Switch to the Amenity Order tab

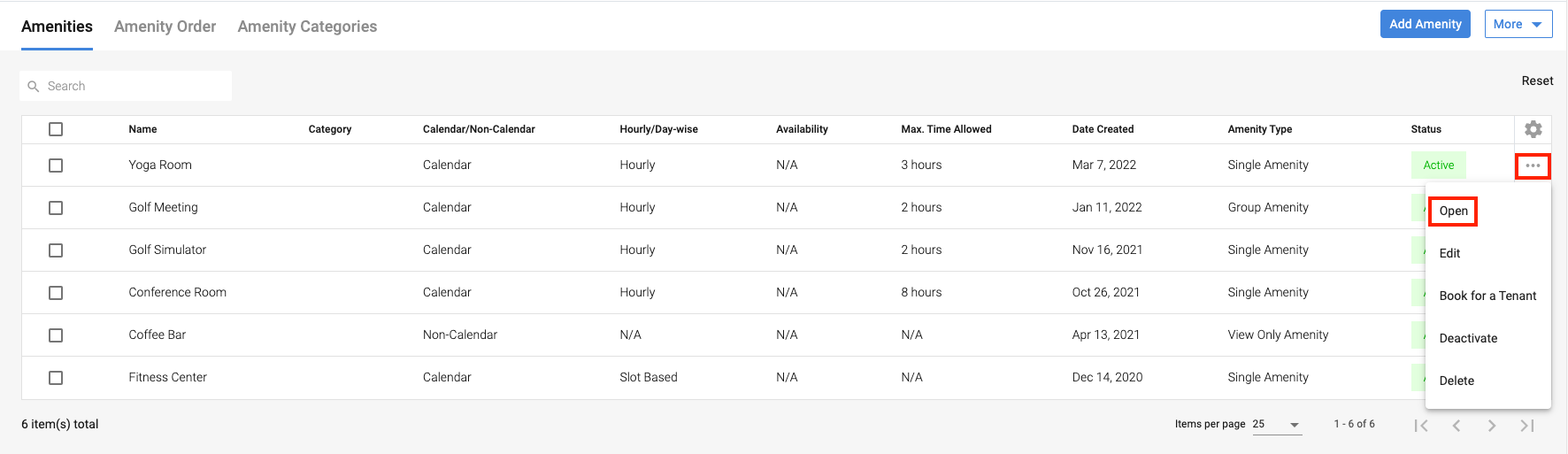pos(165,27)
